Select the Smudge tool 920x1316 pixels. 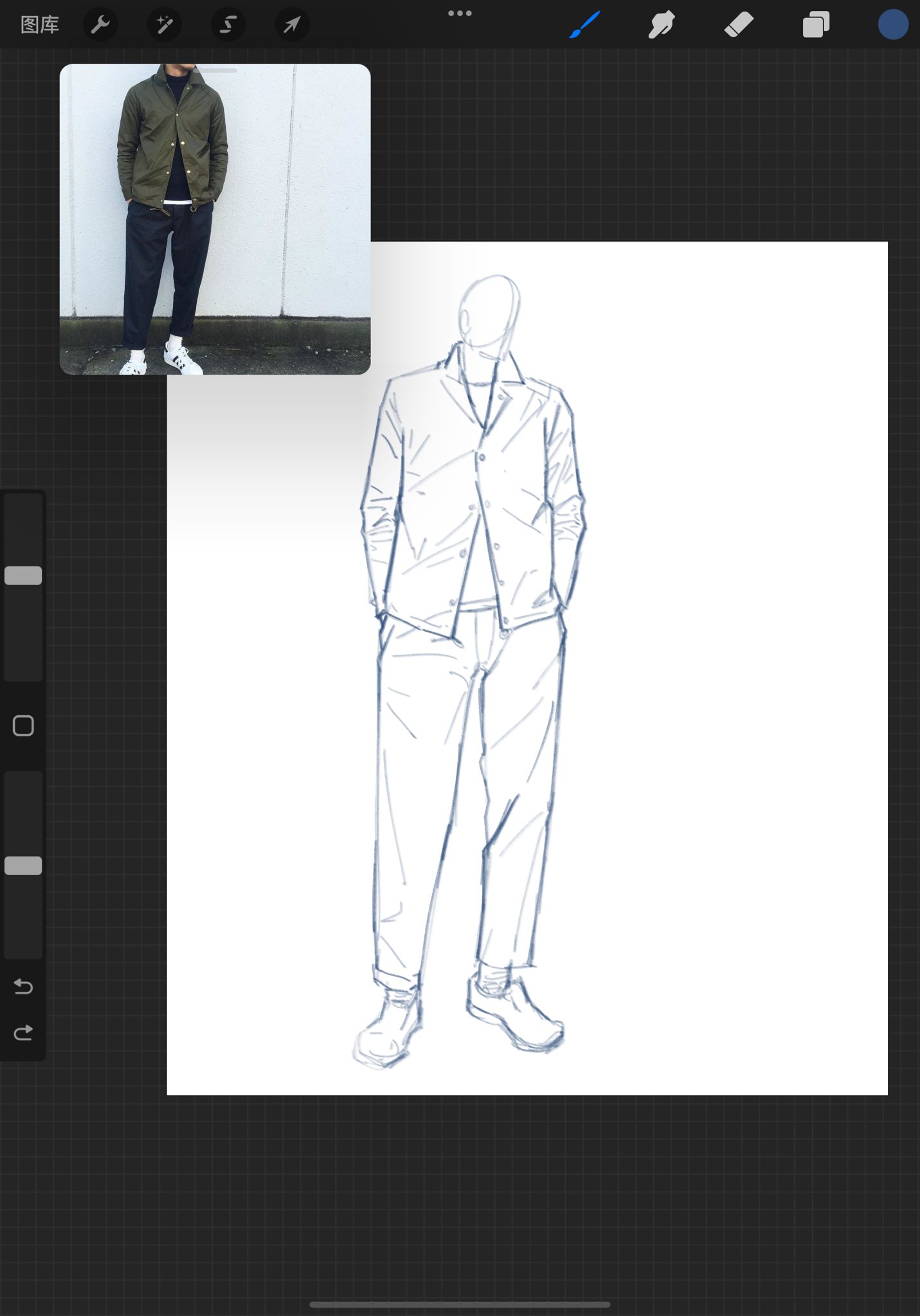(662, 25)
